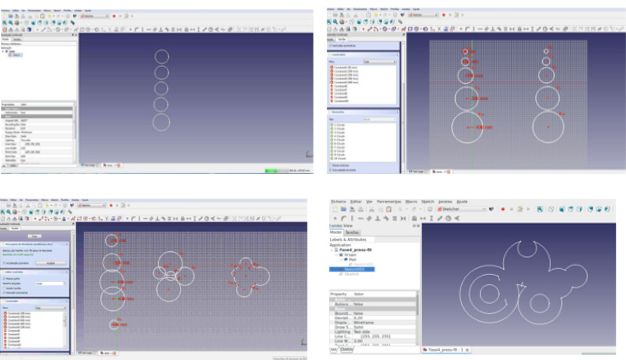Viewport: 626px width, 360px height.
Task: Click Fit All view icon, bottom-right window
Action: (x=540, y=210)
